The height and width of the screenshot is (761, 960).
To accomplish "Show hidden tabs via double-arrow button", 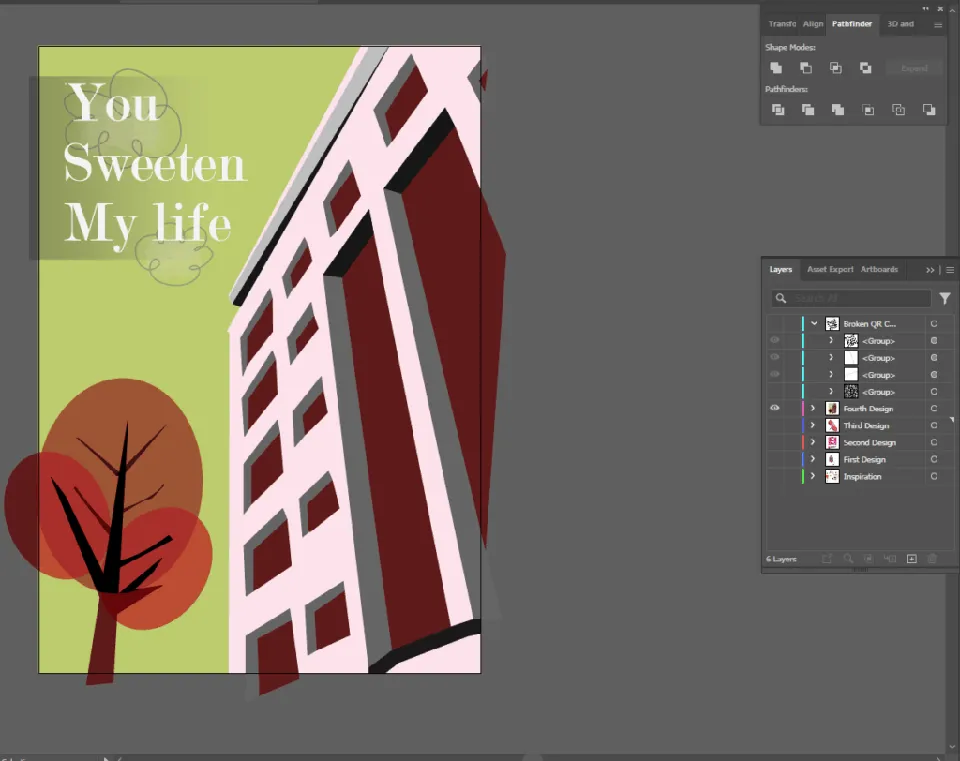I will (930, 270).
